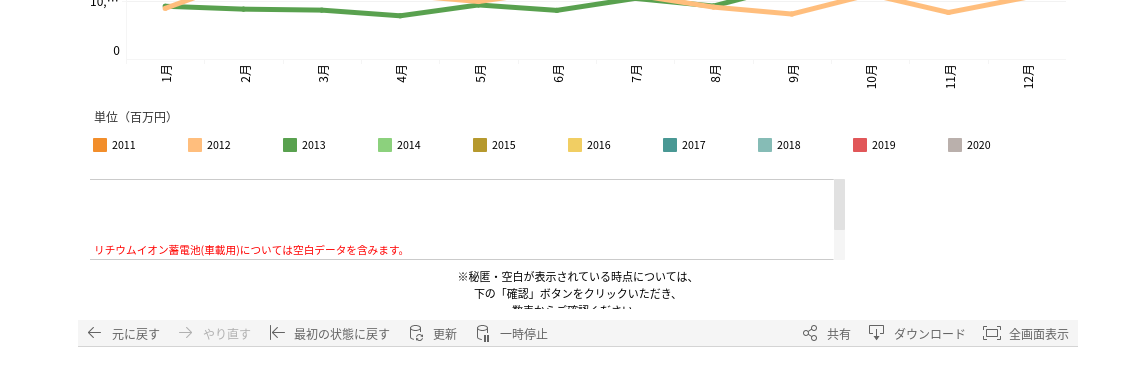Click the 2015 legend entry
The image size is (1138, 380).
[494, 145]
